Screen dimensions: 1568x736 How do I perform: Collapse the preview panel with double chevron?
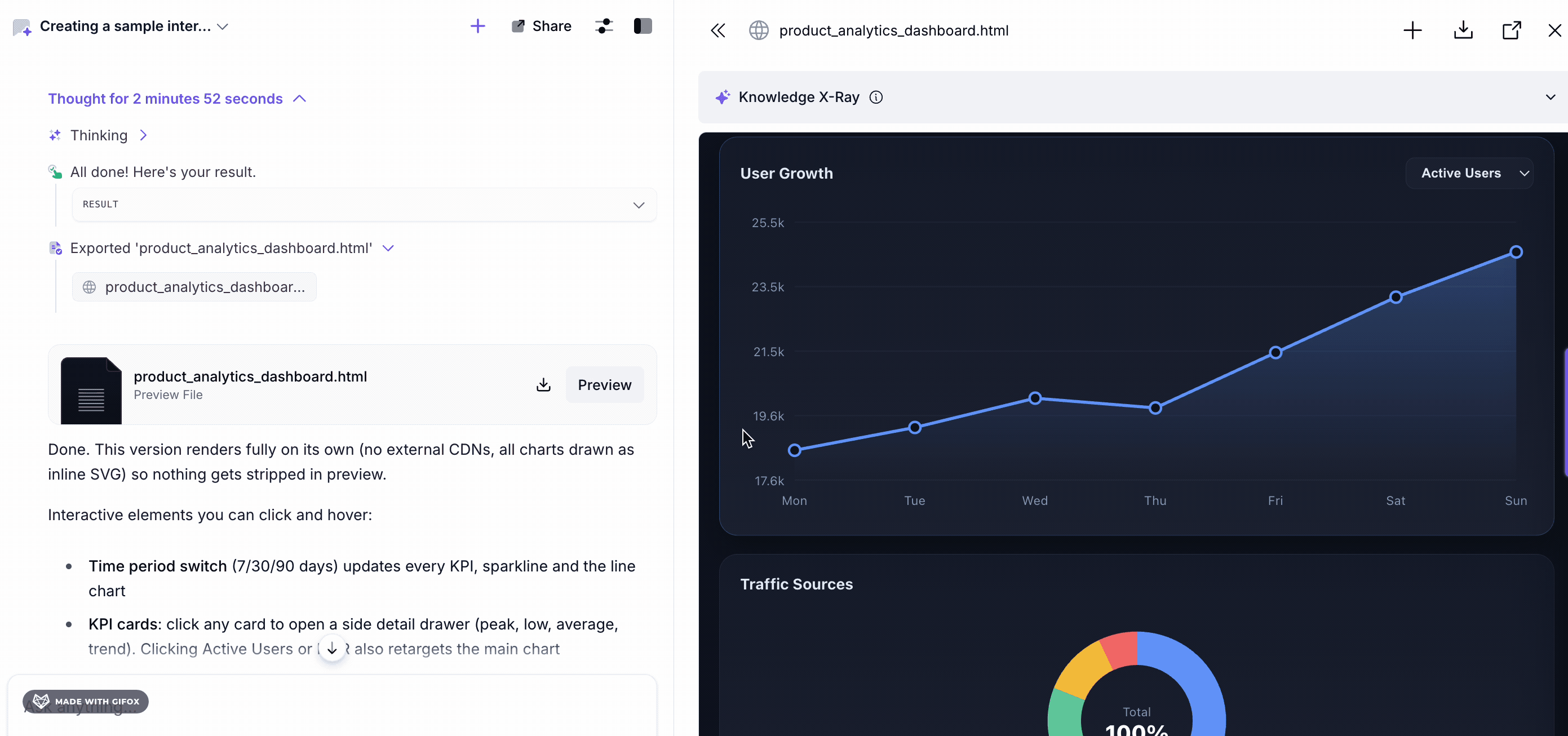(718, 30)
